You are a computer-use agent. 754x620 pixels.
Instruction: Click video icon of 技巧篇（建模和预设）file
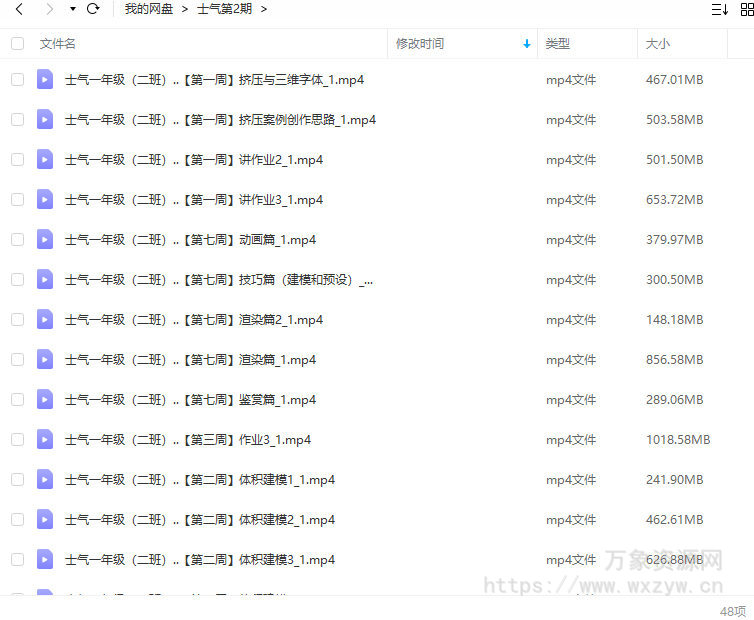click(x=45, y=279)
